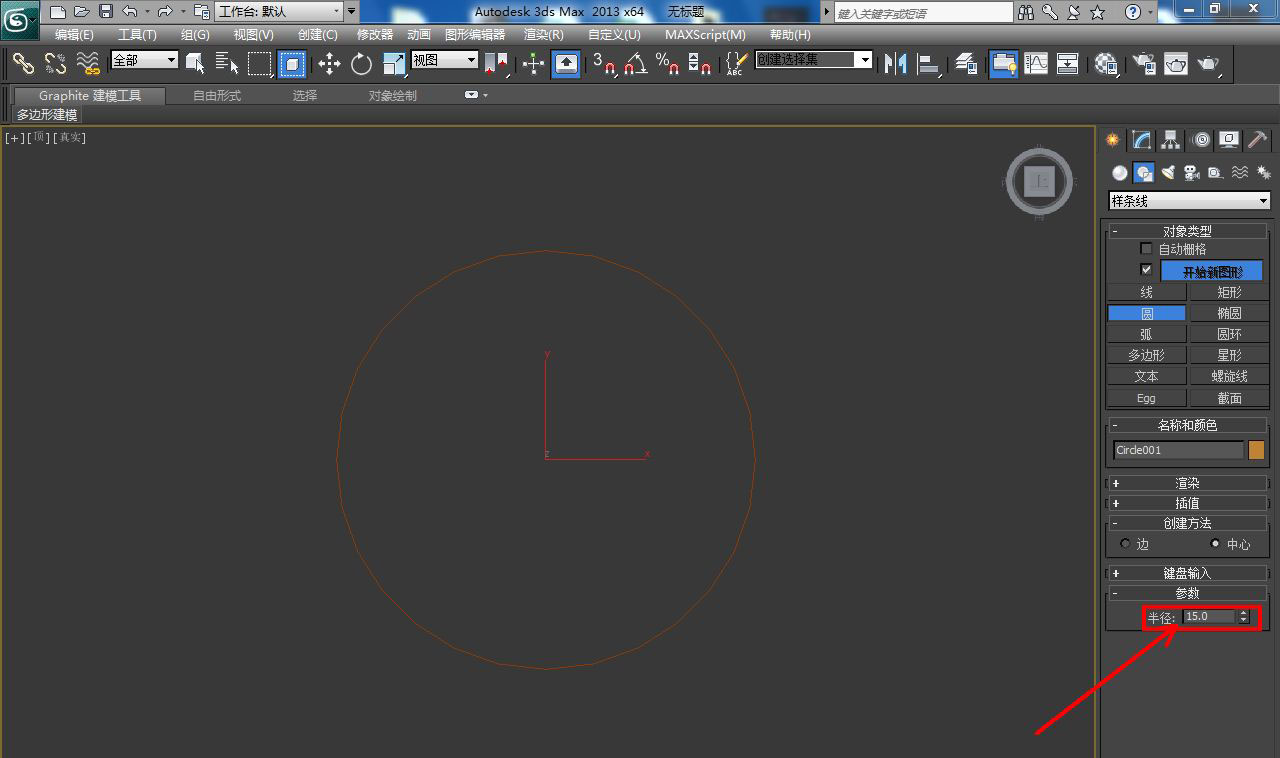Open the Render Setup dialog
Viewport: 1280px width, 758px height.
(1143, 63)
